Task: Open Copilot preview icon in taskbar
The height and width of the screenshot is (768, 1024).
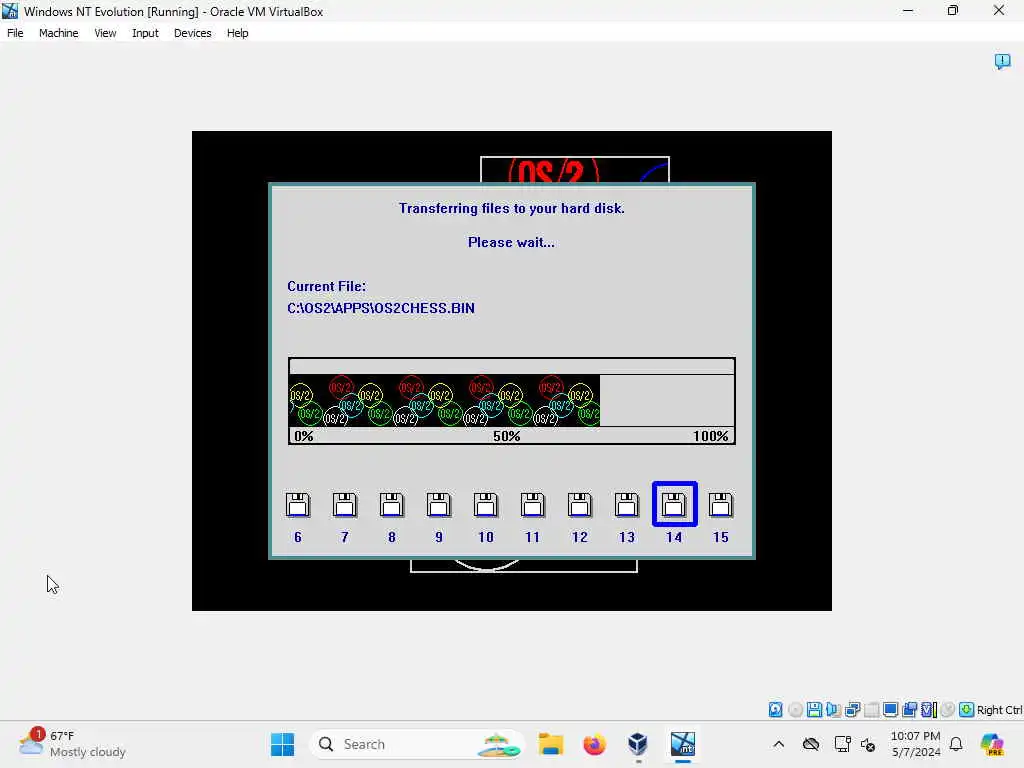Action: pyautogui.click(x=992, y=744)
